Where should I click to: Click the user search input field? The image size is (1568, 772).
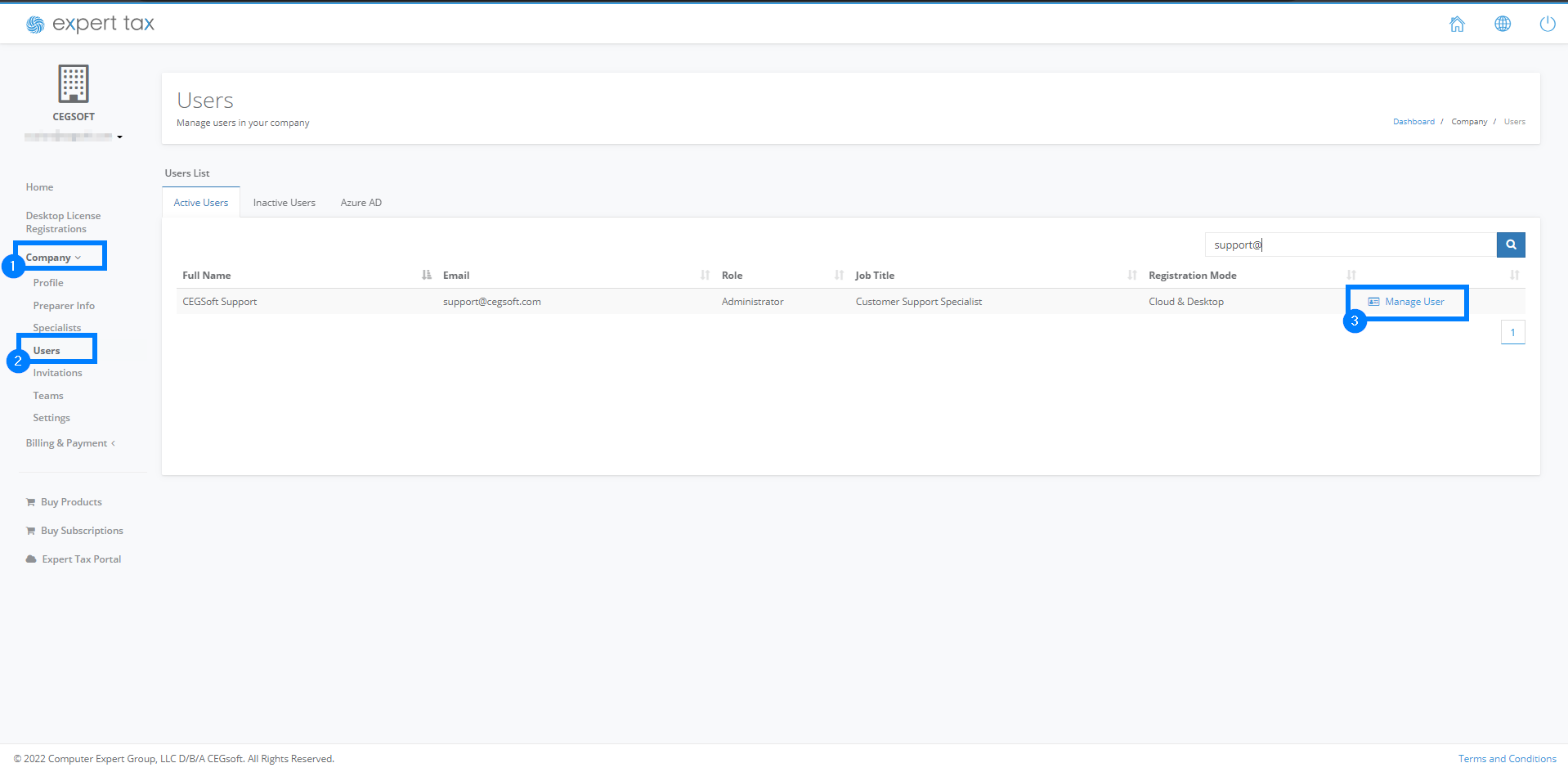(1351, 245)
